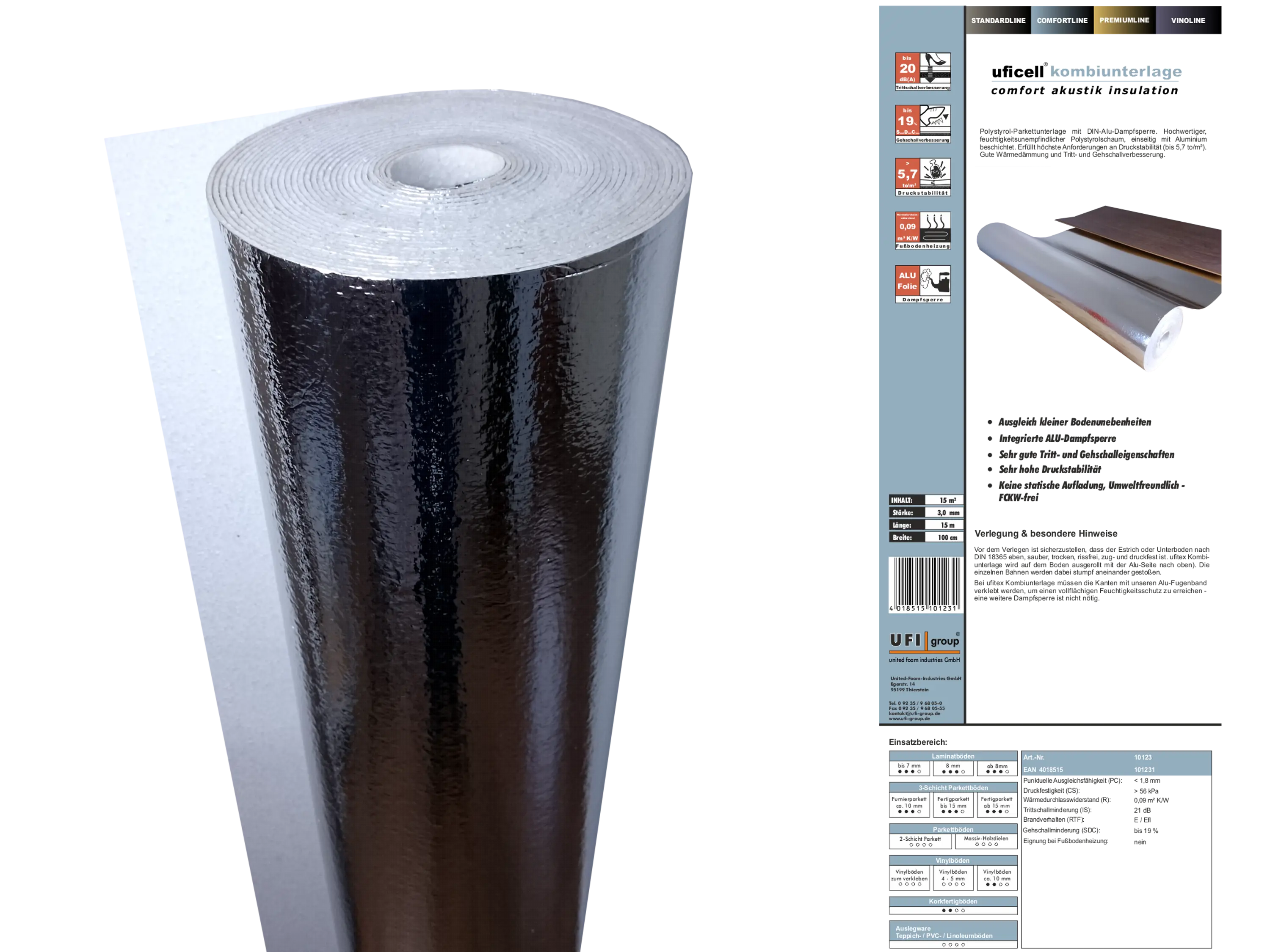This screenshot has width=1270, height=952.
Task: Select the VINOLINE tab
Action: tap(1188, 21)
